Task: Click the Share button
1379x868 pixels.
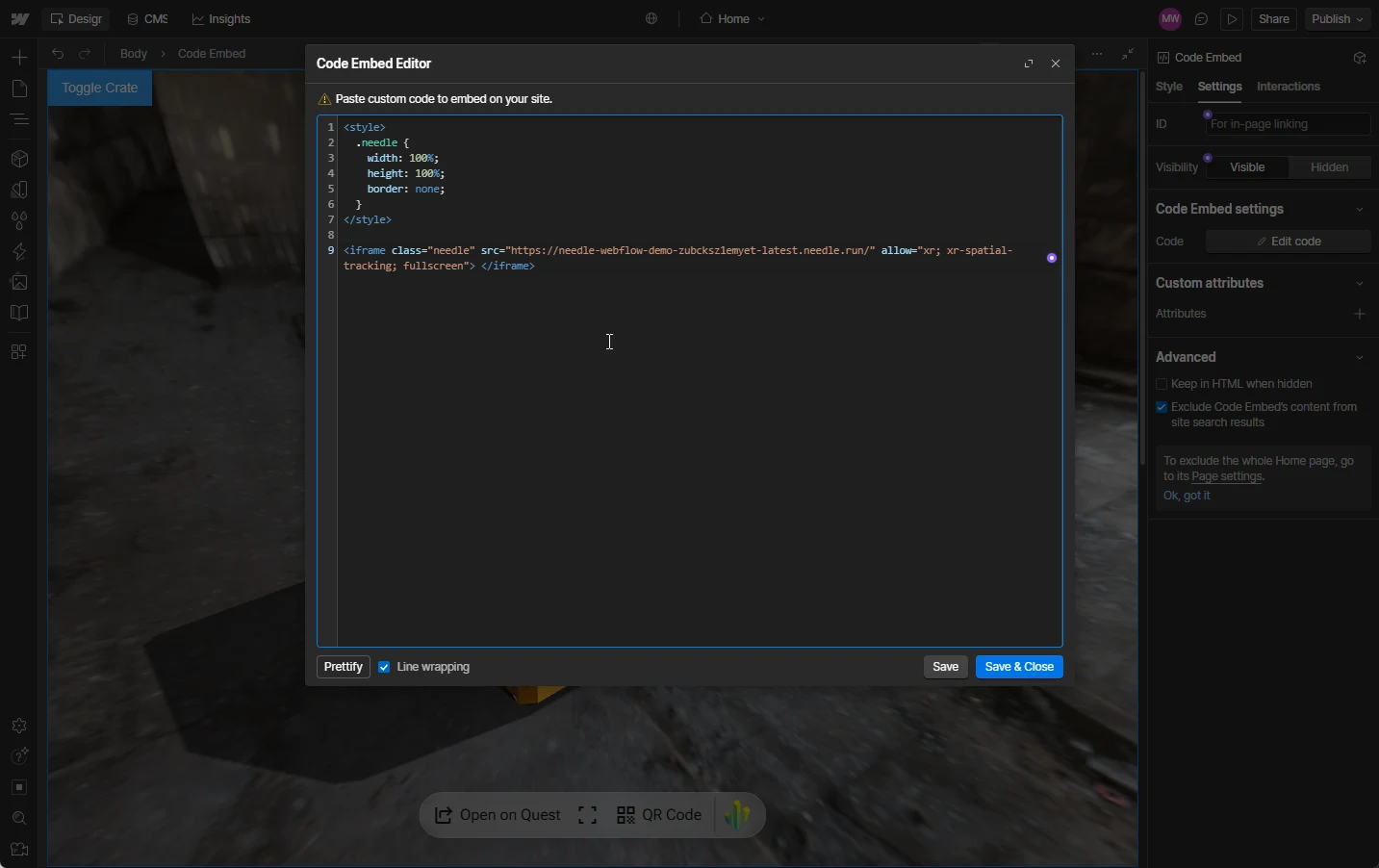Action: (1274, 19)
